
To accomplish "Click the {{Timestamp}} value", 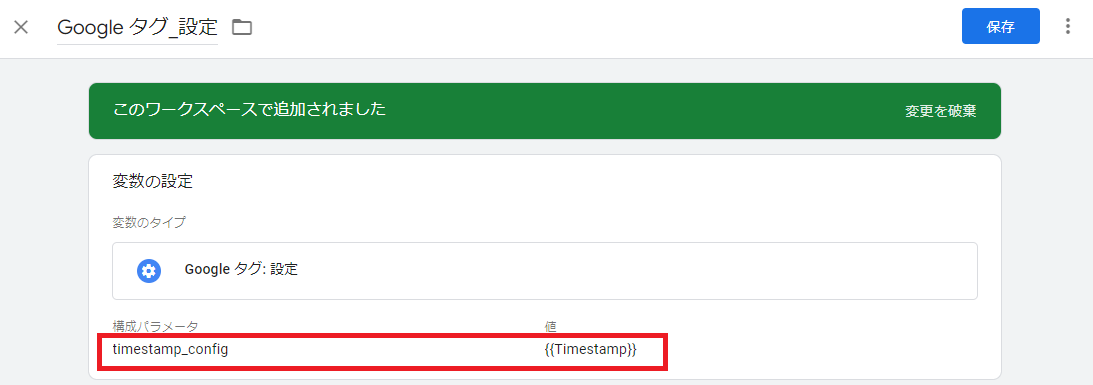I will (590, 349).
